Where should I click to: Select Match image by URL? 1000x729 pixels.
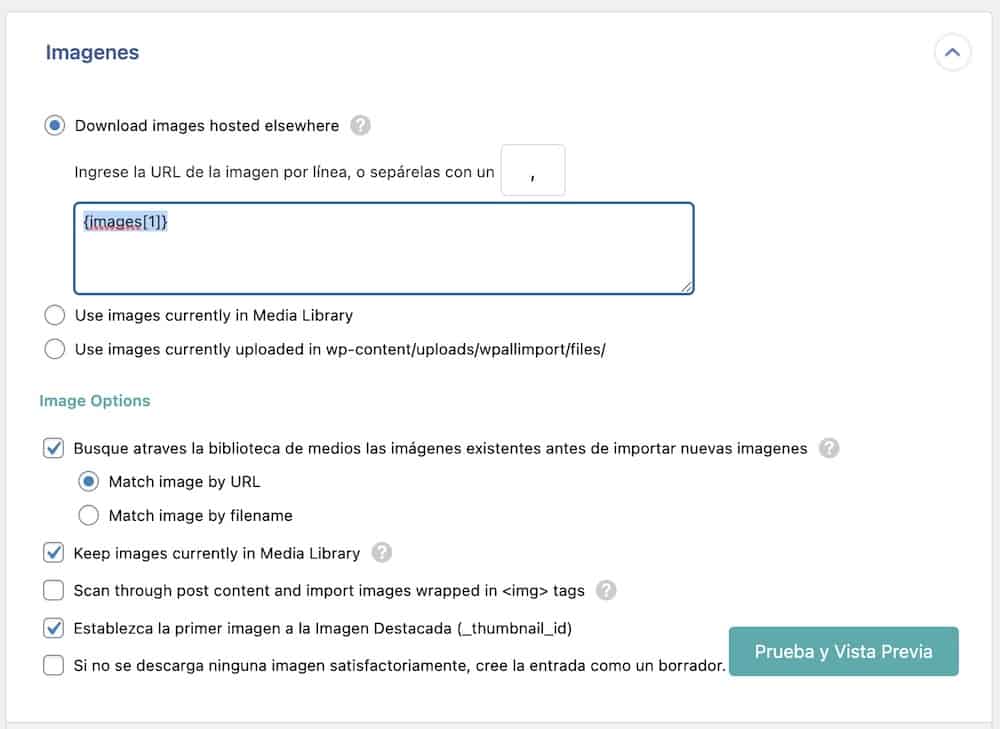88,482
